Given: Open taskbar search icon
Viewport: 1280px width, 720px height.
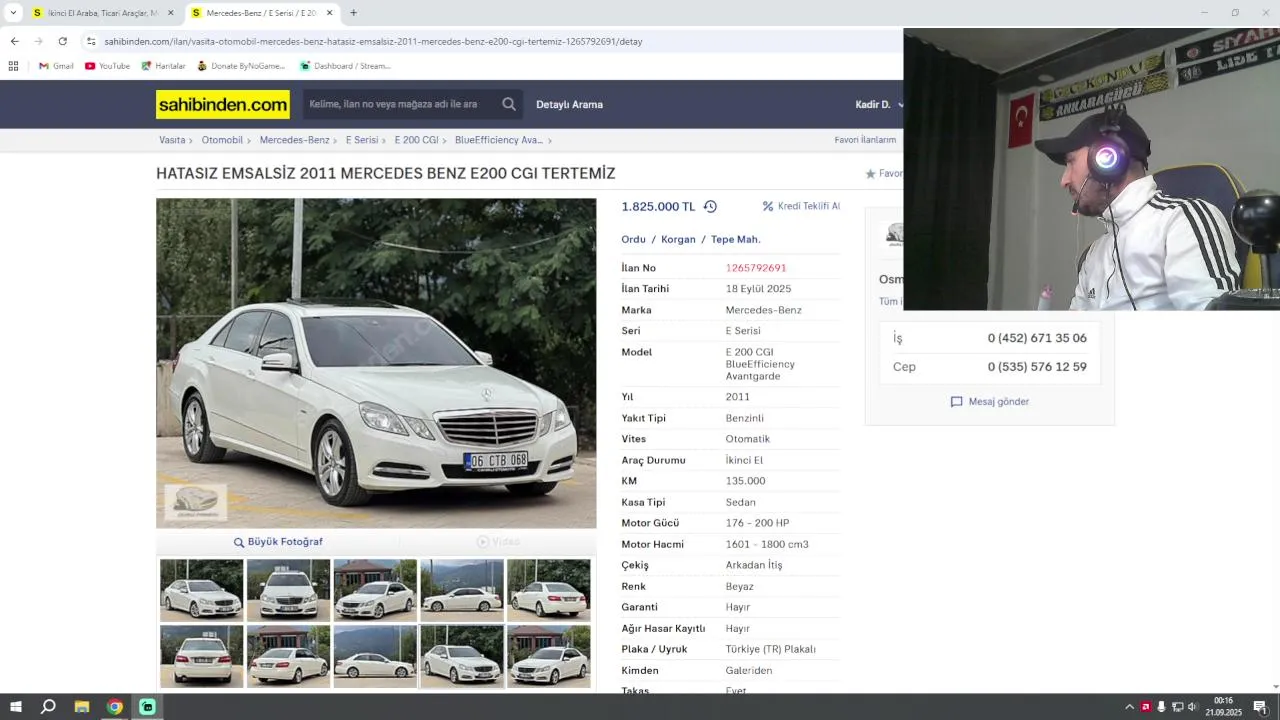Looking at the screenshot, I should point(48,707).
